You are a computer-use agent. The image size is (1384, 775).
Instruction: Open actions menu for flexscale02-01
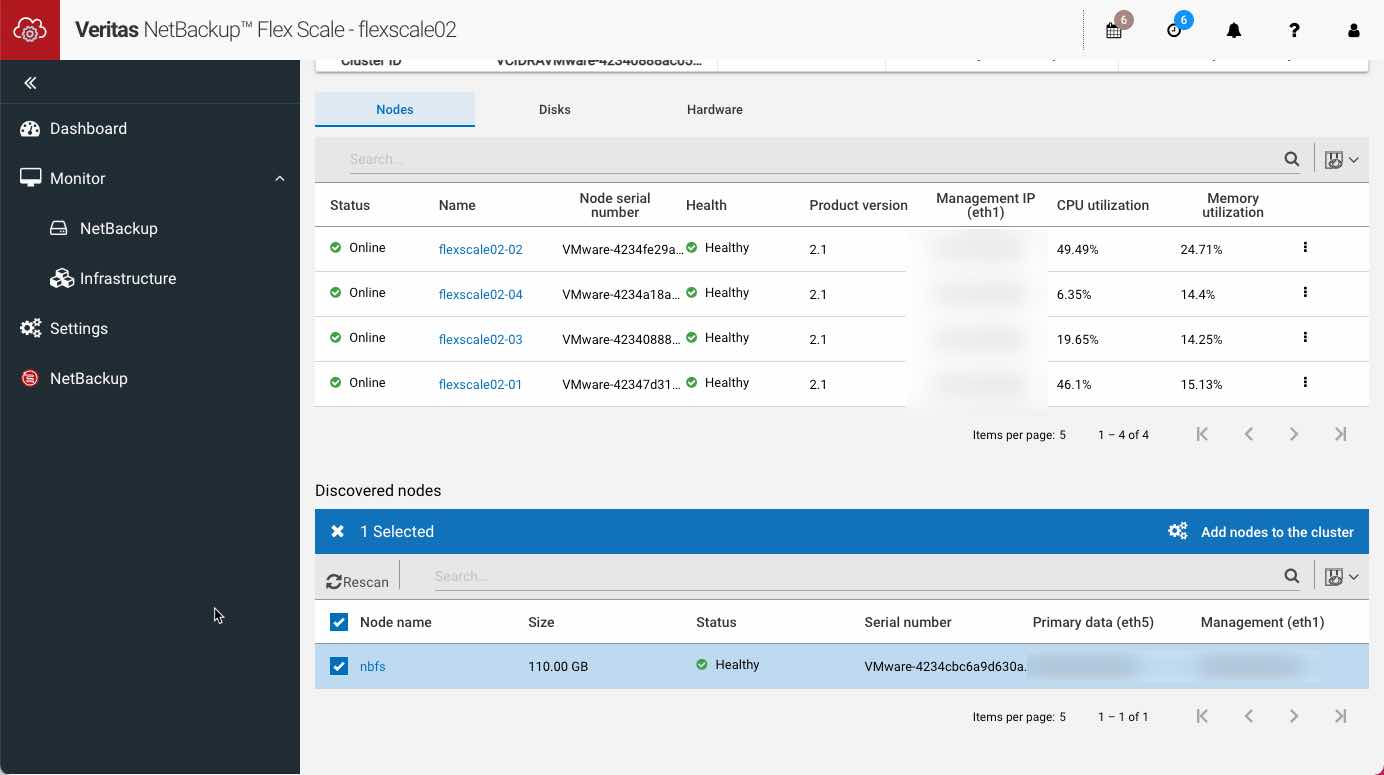(1305, 382)
